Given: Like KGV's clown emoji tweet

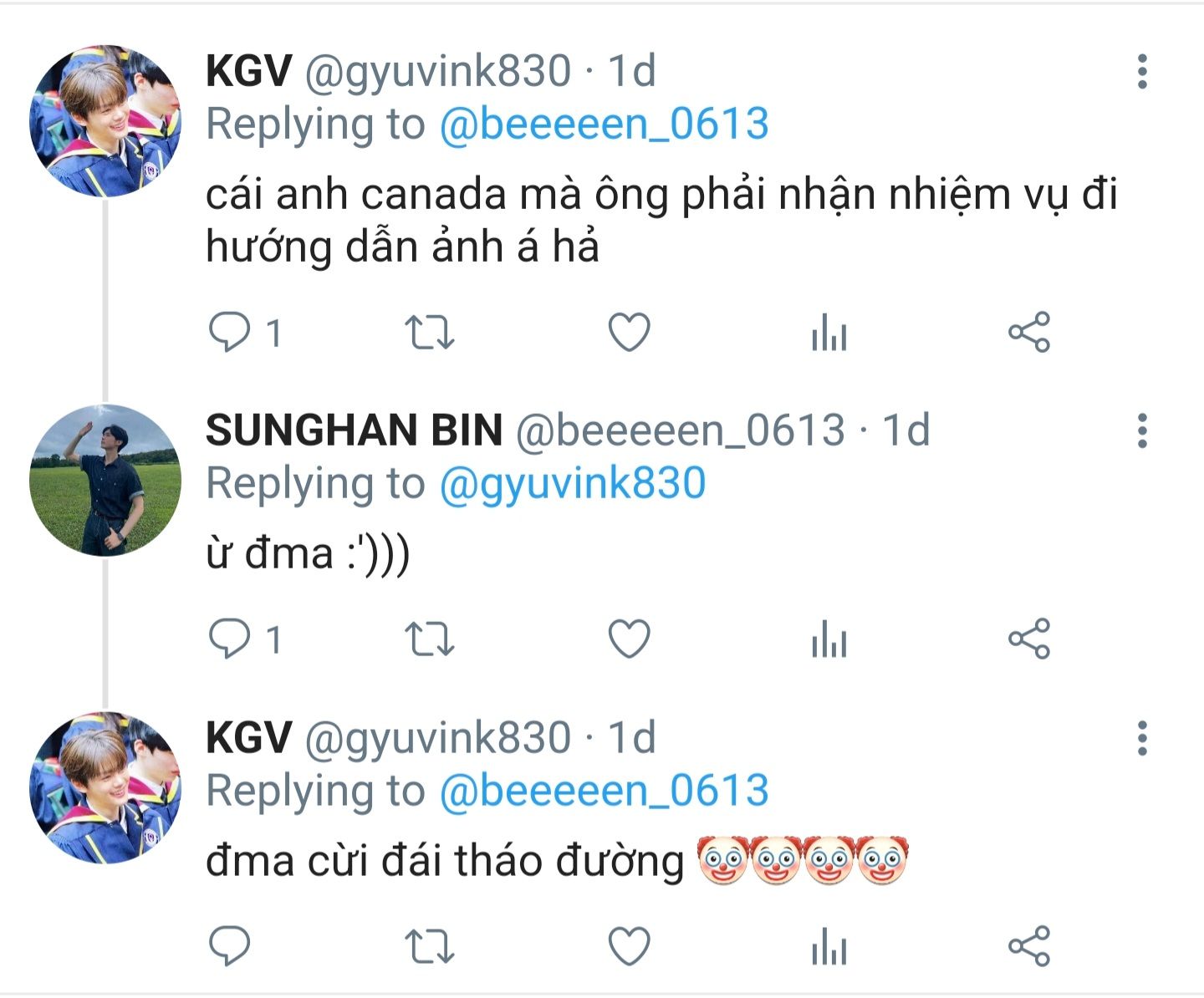Looking at the screenshot, I should [x=629, y=946].
